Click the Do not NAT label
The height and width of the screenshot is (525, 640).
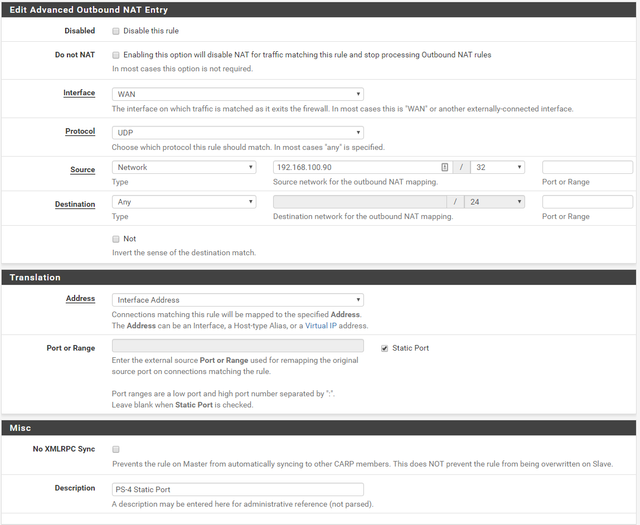click(x=75, y=55)
